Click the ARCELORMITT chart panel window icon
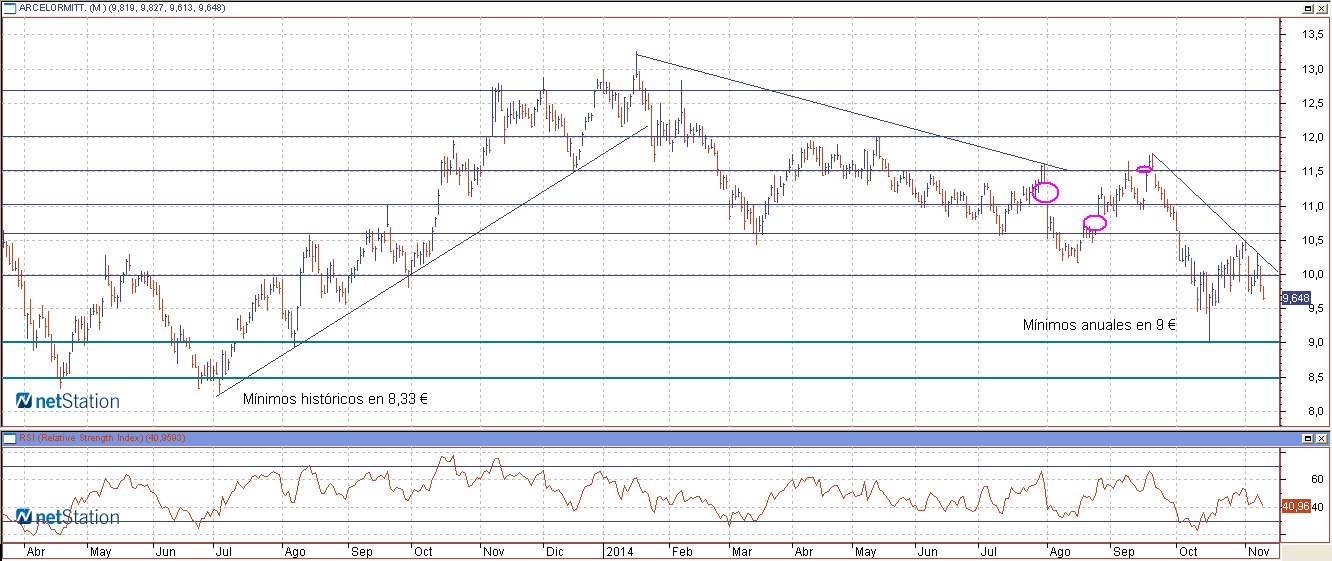The height and width of the screenshot is (561, 1332). point(9,7)
